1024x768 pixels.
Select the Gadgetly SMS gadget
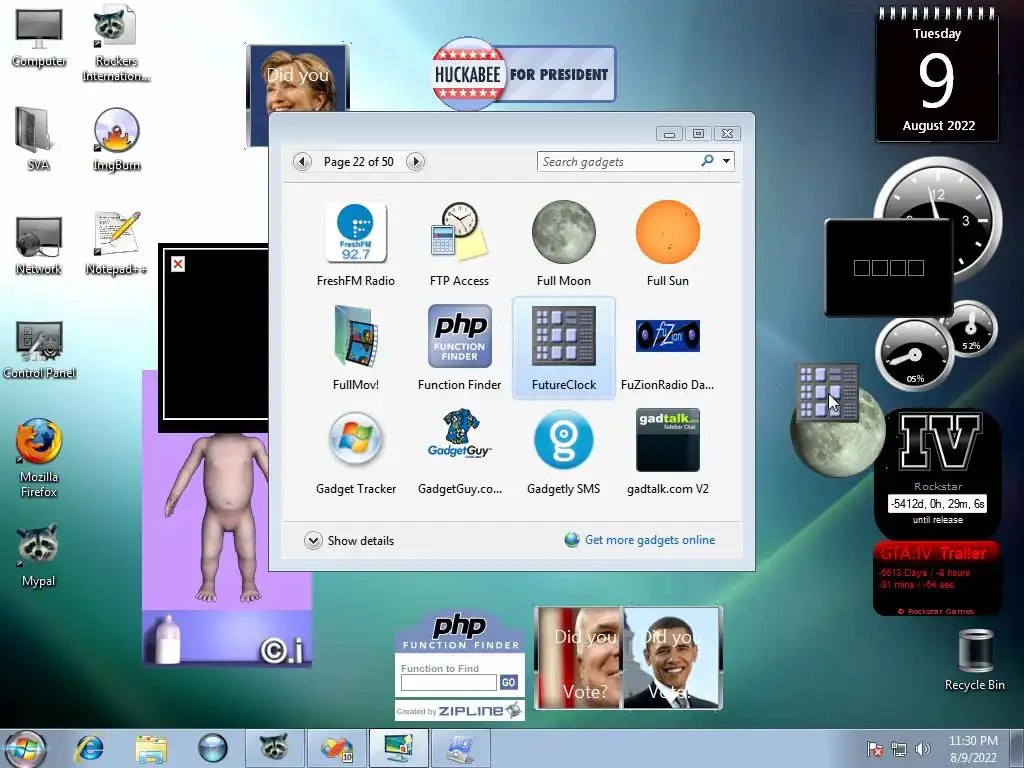tap(564, 452)
